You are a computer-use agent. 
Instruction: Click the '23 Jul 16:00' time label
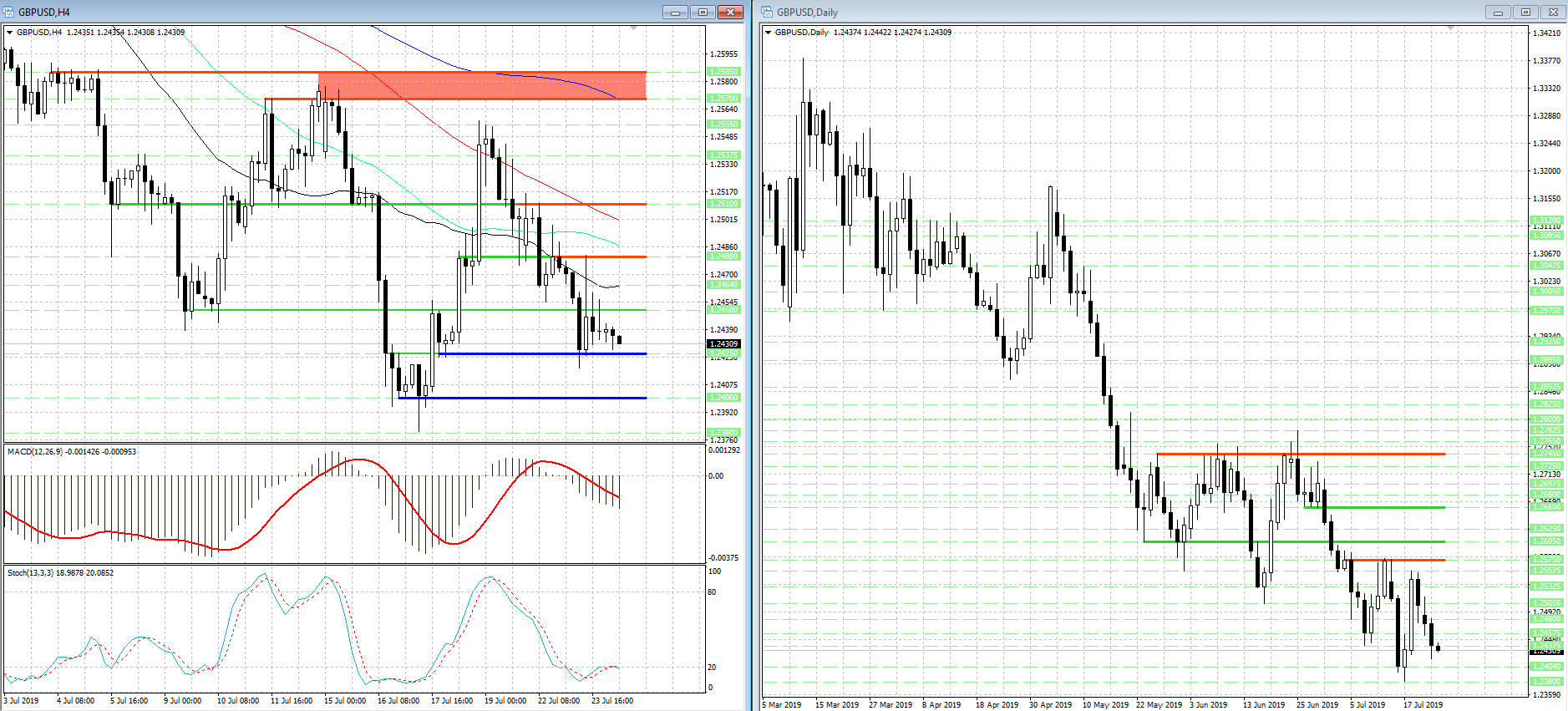[x=612, y=701]
